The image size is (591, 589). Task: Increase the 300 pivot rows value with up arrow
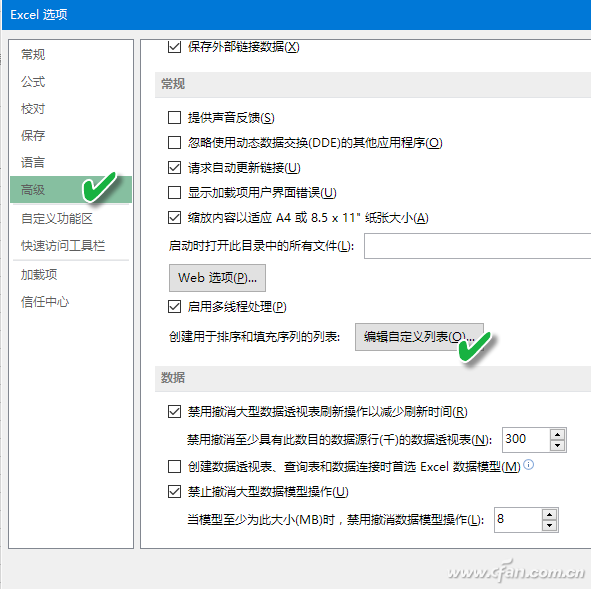click(x=557, y=434)
